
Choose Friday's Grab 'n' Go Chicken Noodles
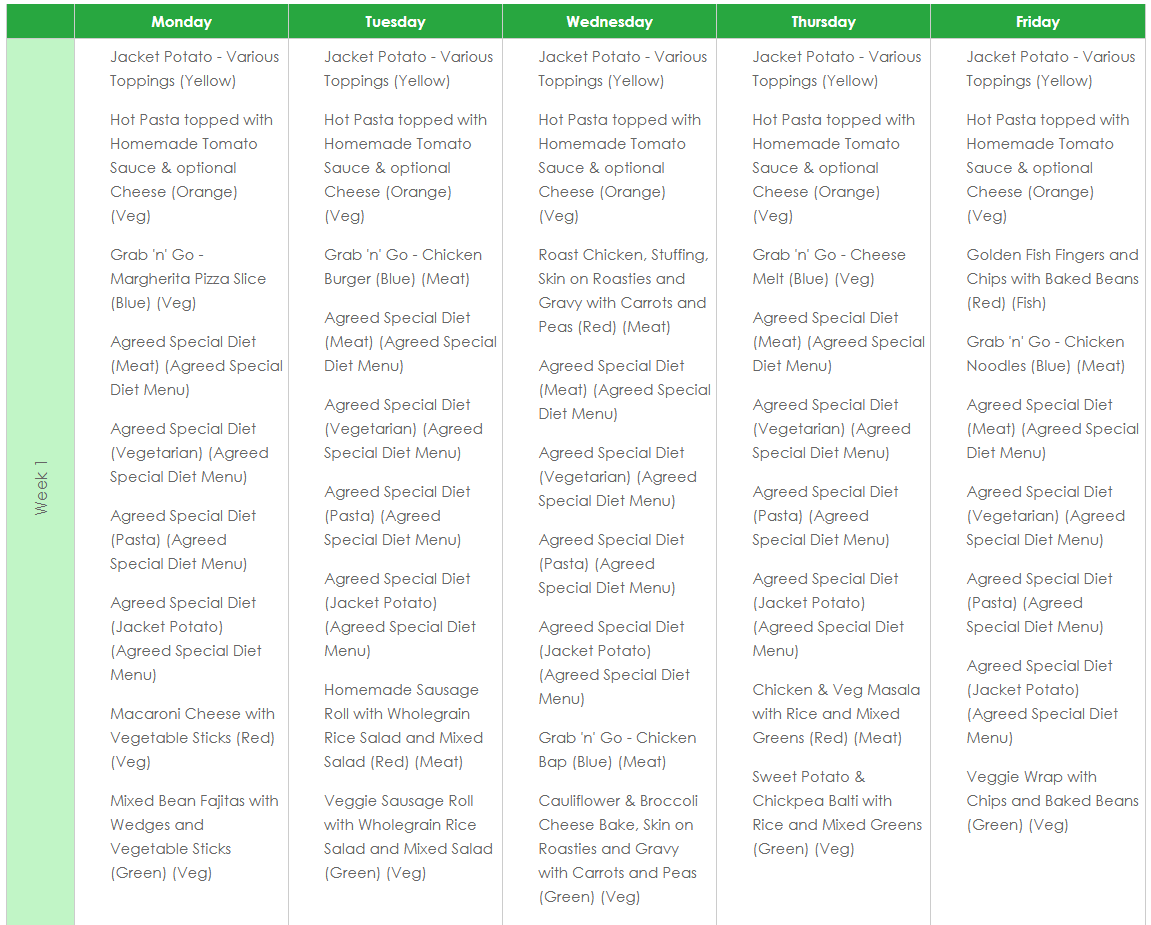[1045, 354]
